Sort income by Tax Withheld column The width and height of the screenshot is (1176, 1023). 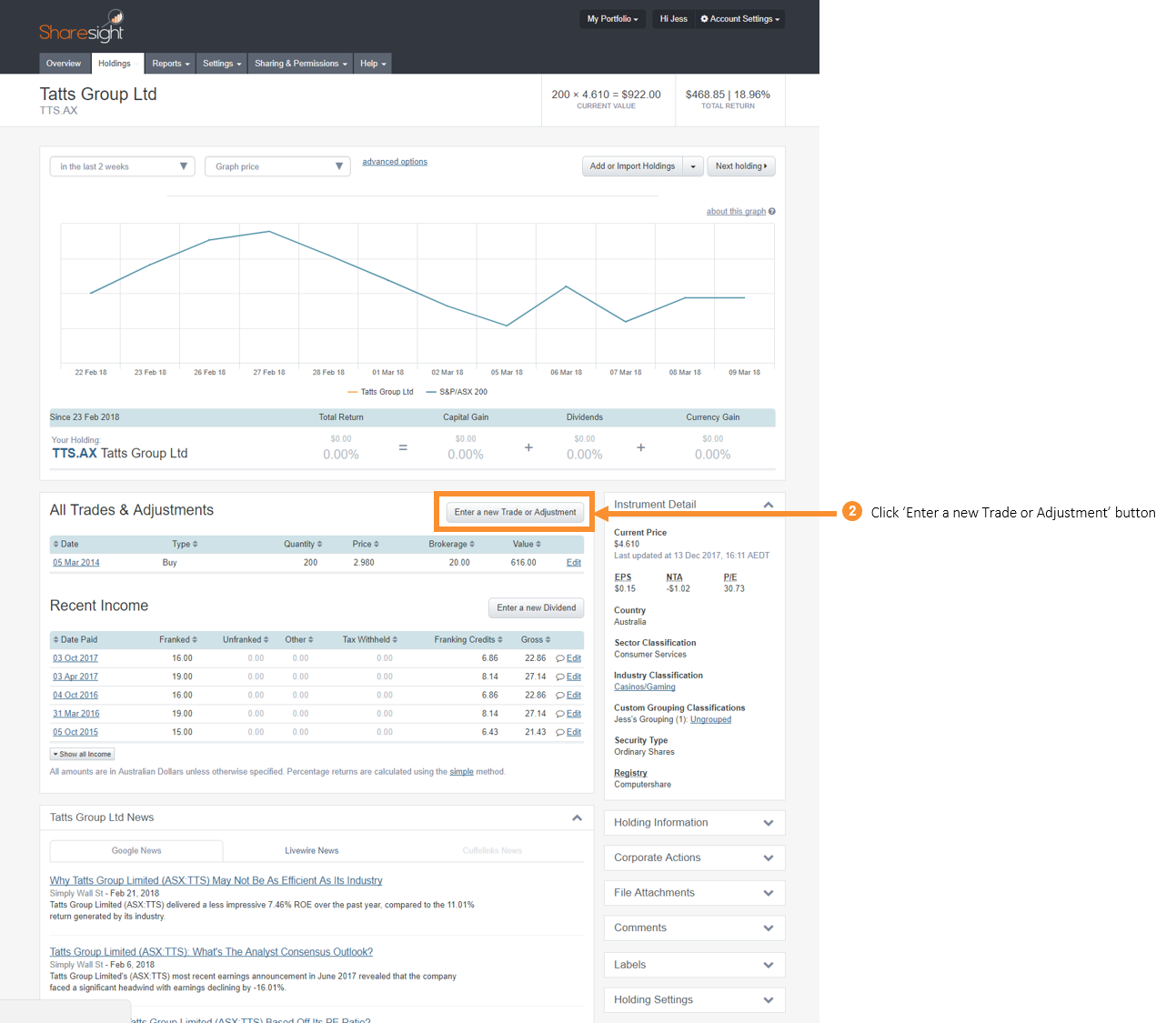click(x=370, y=639)
